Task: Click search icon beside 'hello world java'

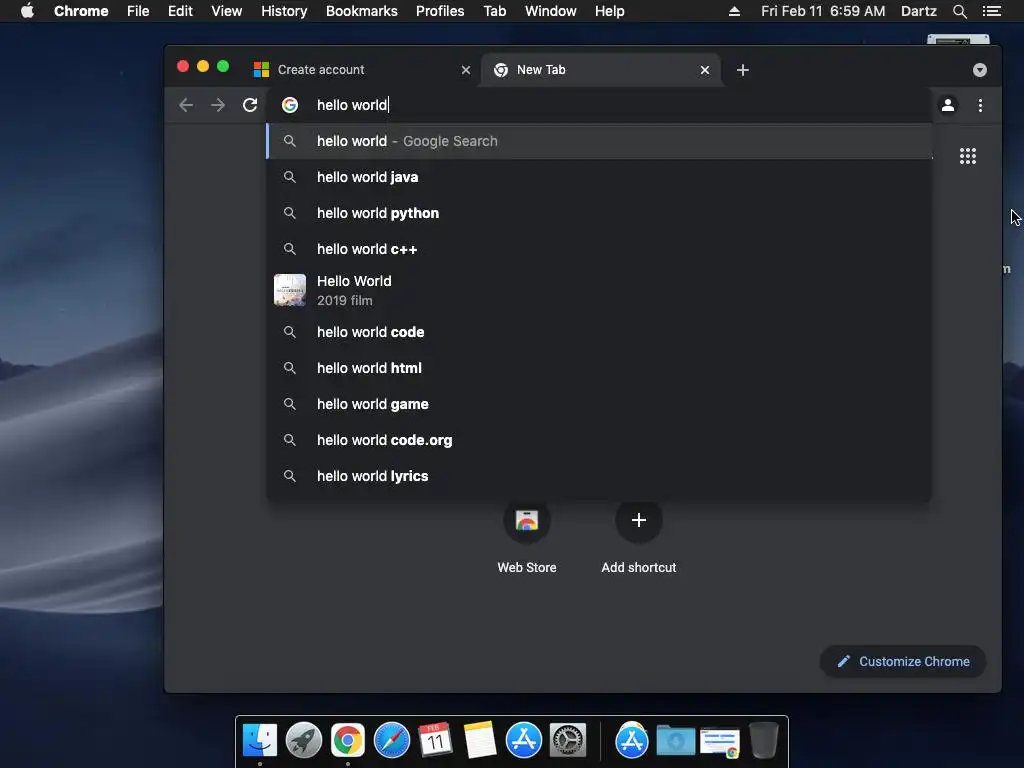Action: (x=289, y=177)
